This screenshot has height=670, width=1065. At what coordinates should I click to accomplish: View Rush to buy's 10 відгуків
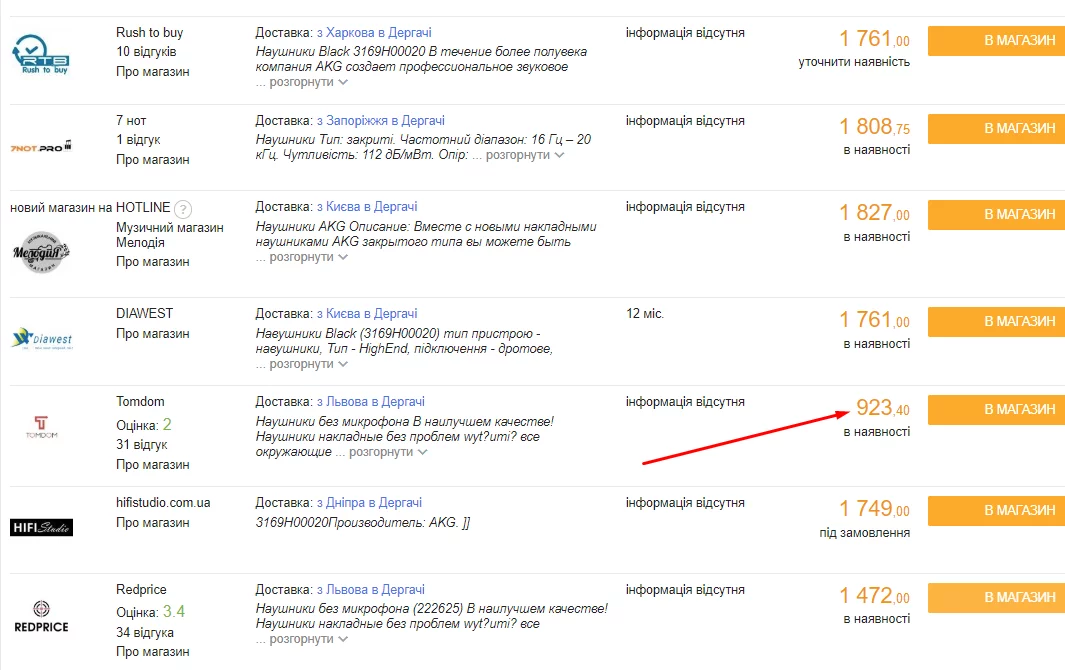pos(146,52)
